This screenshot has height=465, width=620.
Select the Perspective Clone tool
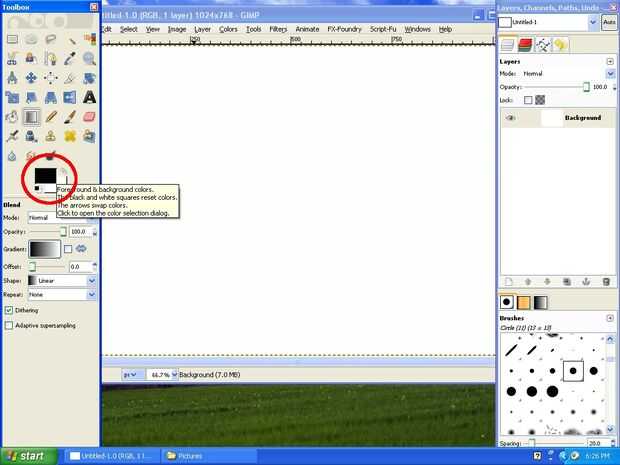click(89, 136)
